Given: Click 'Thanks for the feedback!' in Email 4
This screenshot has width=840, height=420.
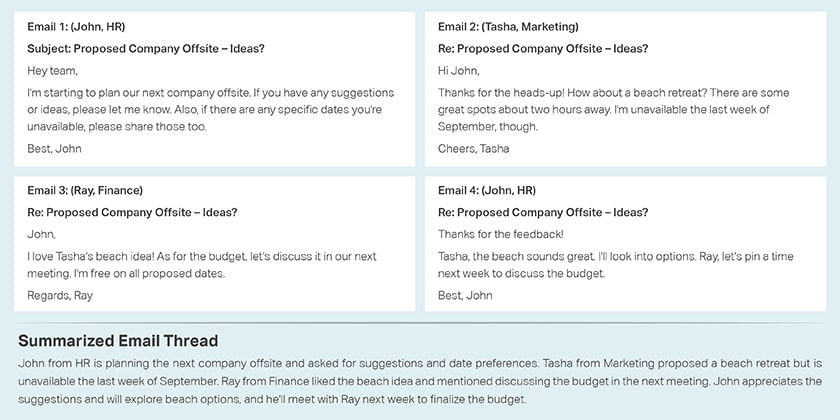Looking at the screenshot, I should [500, 234].
